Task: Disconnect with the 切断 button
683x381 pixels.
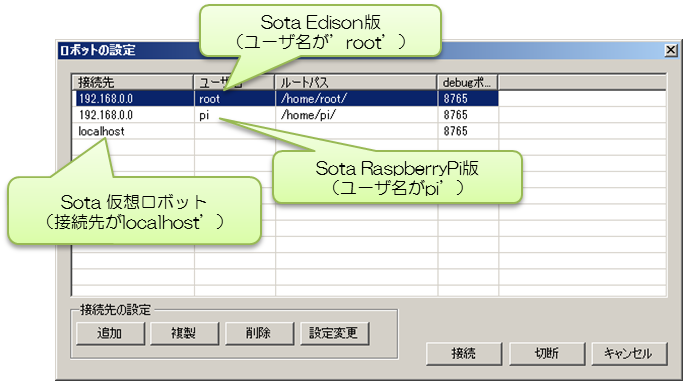Action: coord(547,354)
